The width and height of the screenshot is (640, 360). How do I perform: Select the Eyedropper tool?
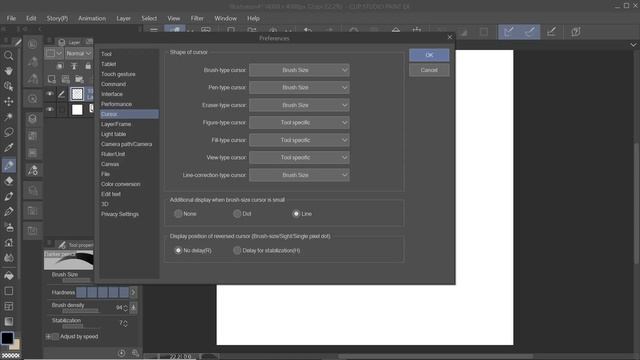click(9, 147)
